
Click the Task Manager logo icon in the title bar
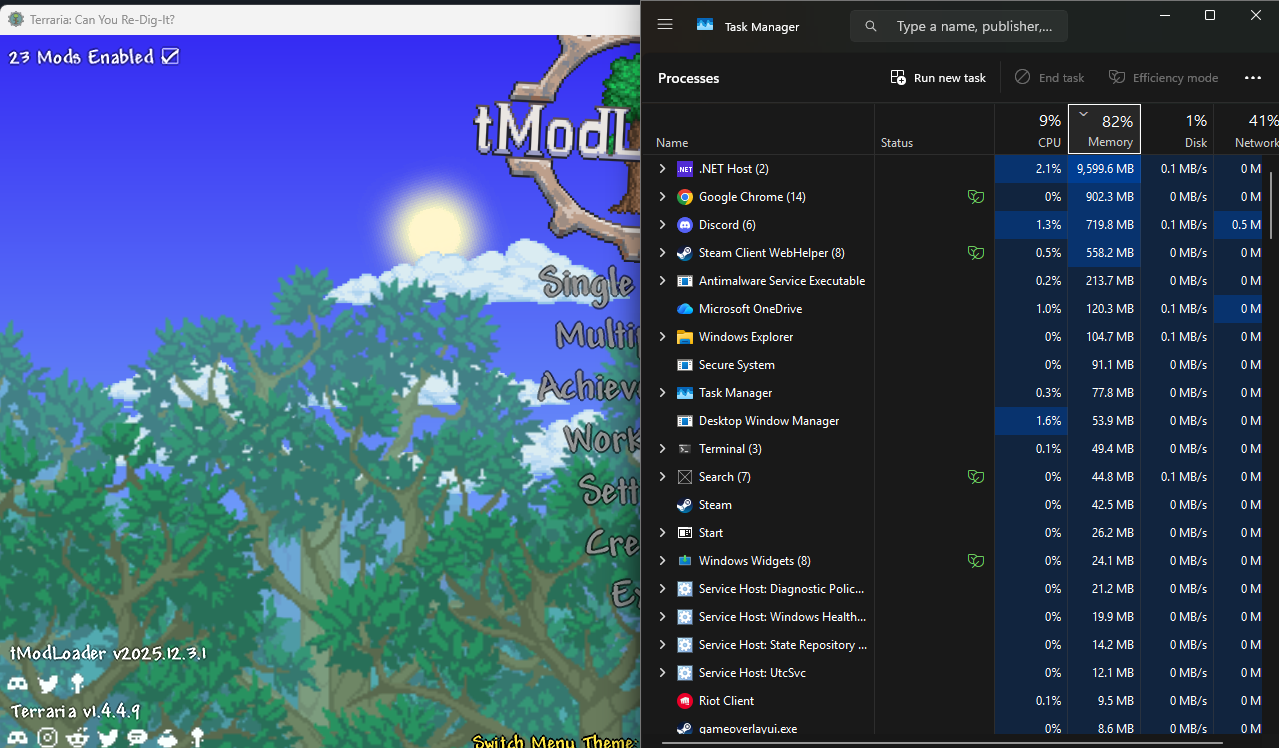click(x=705, y=26)
